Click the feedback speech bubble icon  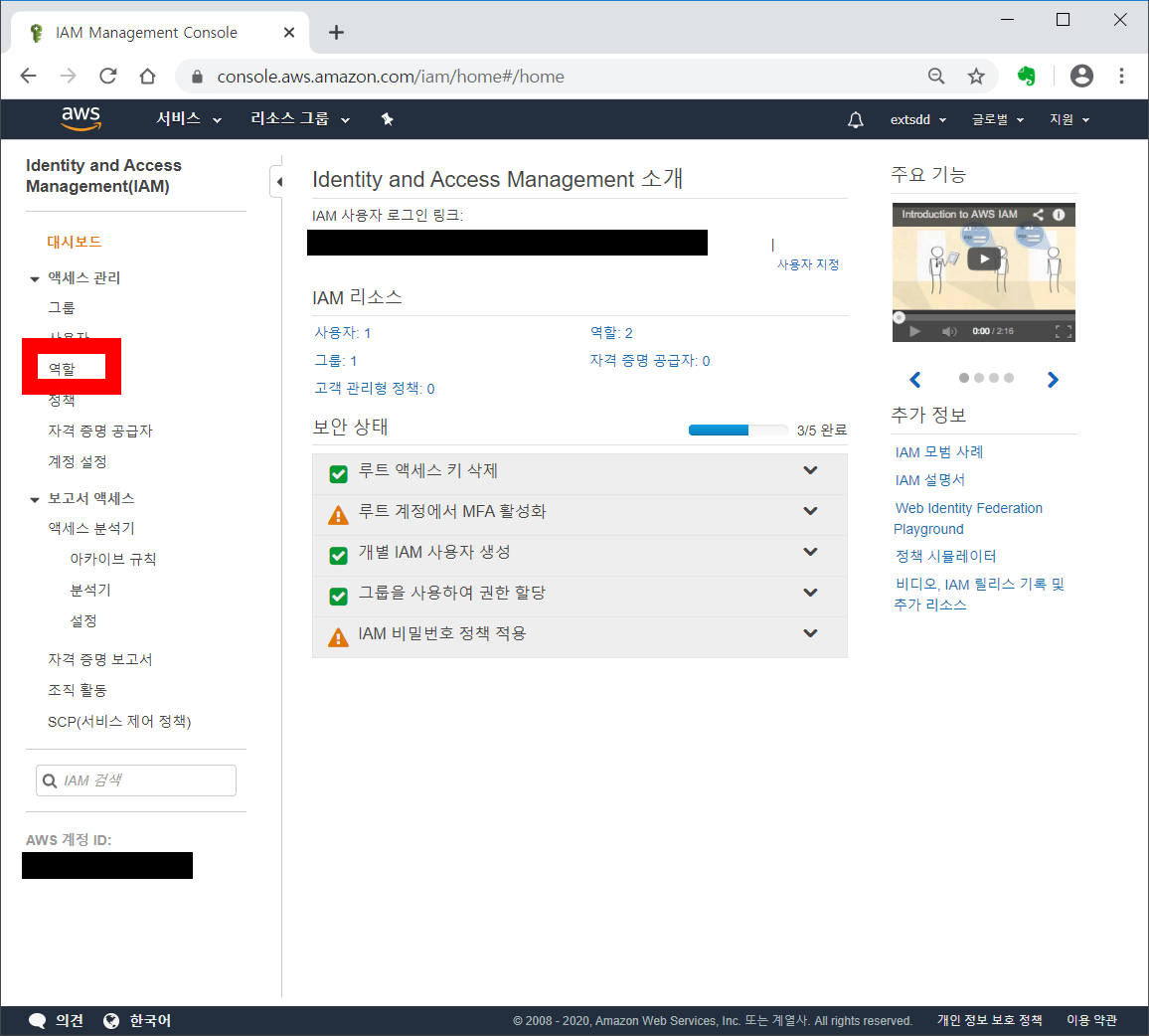(37, 1021)
